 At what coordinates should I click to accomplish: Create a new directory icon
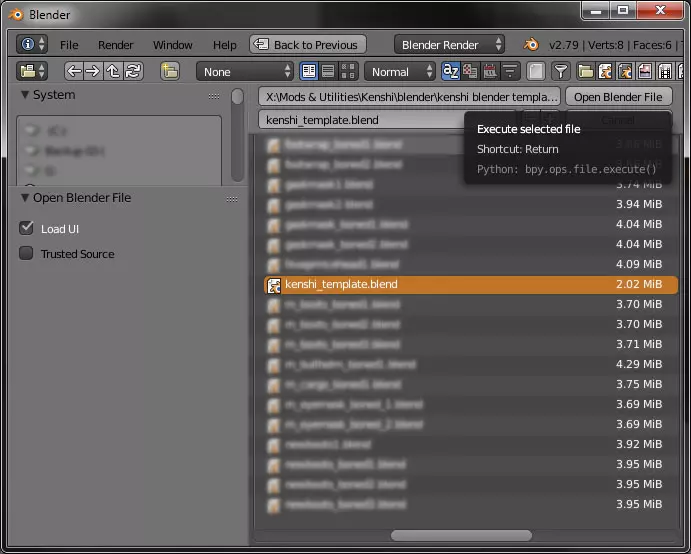coord(170,71)
